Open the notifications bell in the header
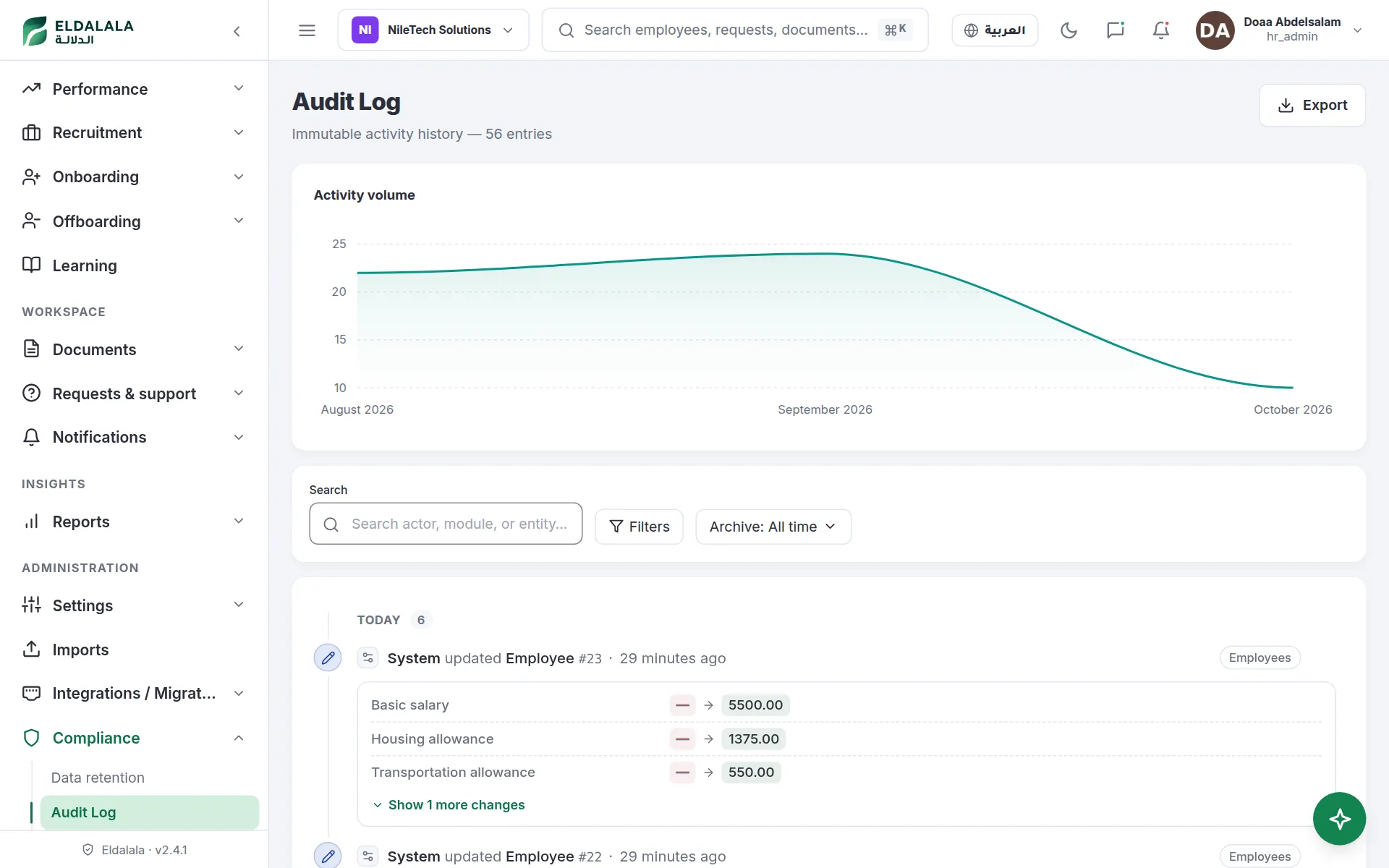Screen dimensions: 1389x868 (1161, 30)
